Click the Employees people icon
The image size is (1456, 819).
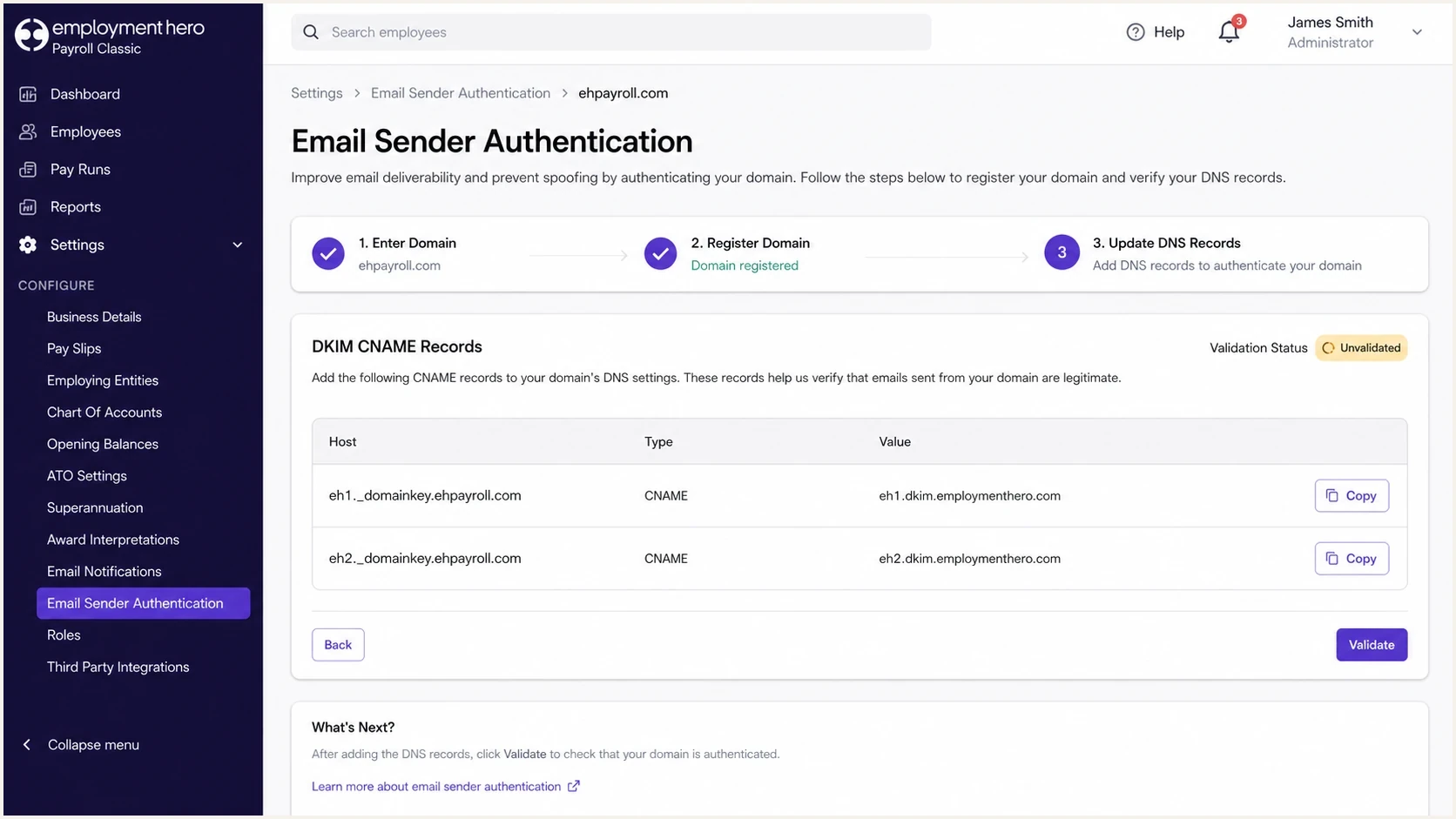[28, 131]
